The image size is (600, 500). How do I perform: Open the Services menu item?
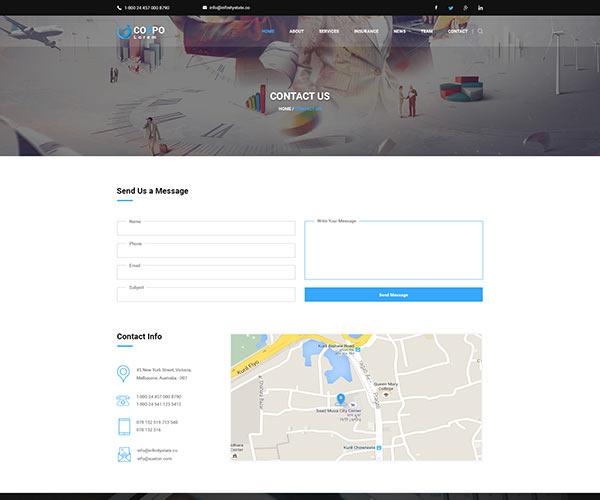(329, 31)
